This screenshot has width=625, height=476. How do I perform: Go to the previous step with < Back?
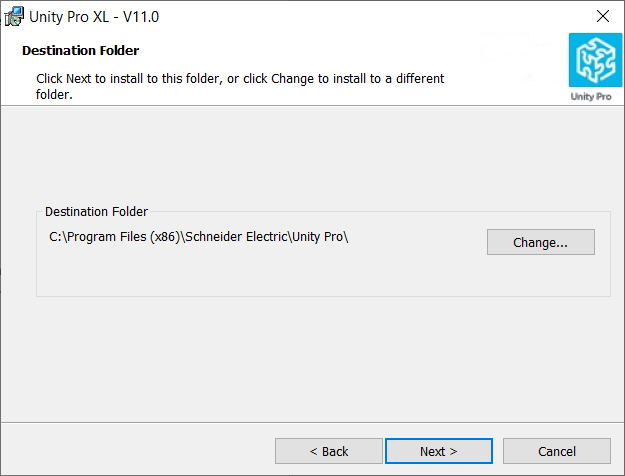(x=329, y=451)
